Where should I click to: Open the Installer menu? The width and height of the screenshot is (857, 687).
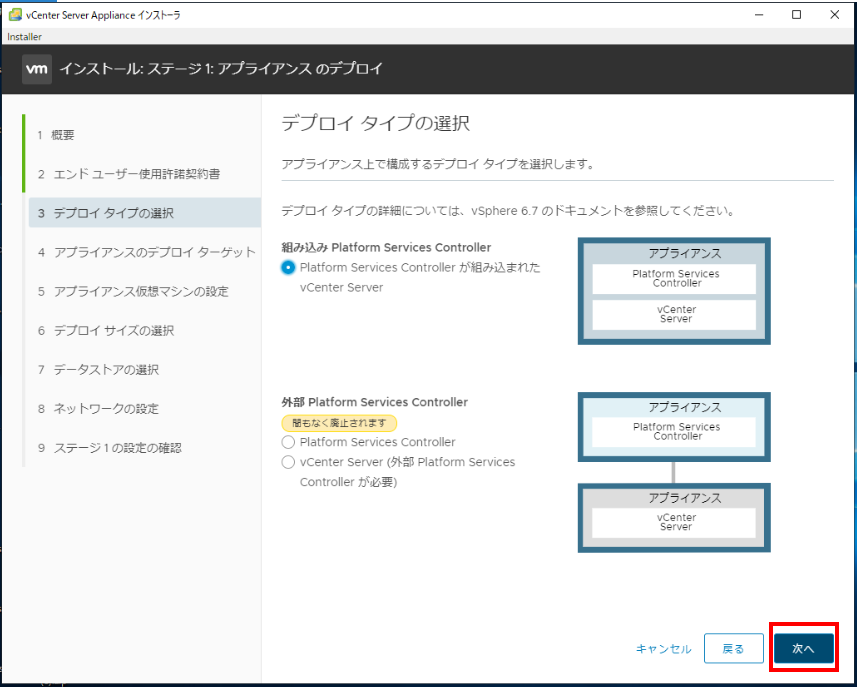(x=24, y=37)
